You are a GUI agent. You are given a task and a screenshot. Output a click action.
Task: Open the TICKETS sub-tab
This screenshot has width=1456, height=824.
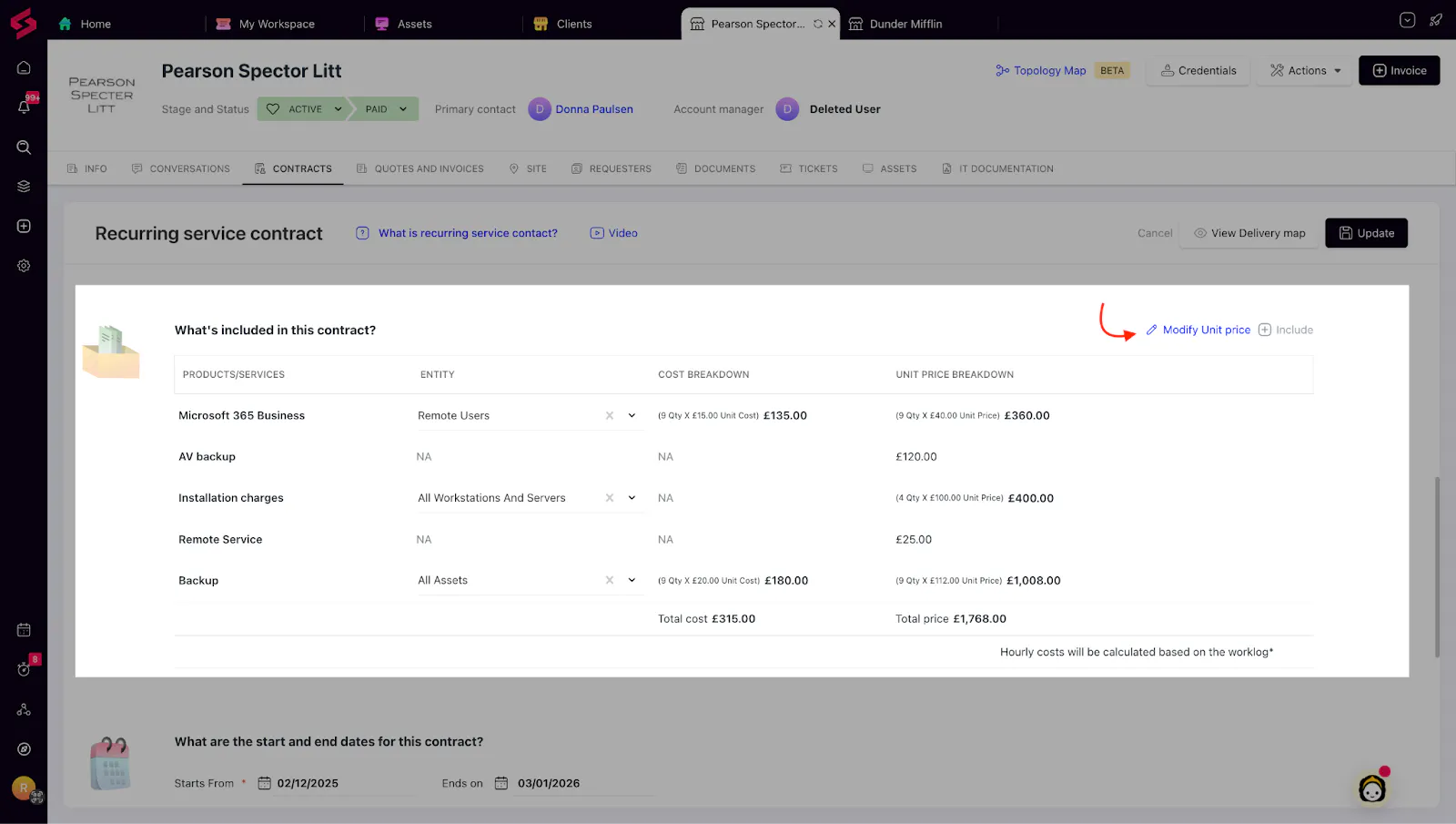pos(809,168)
